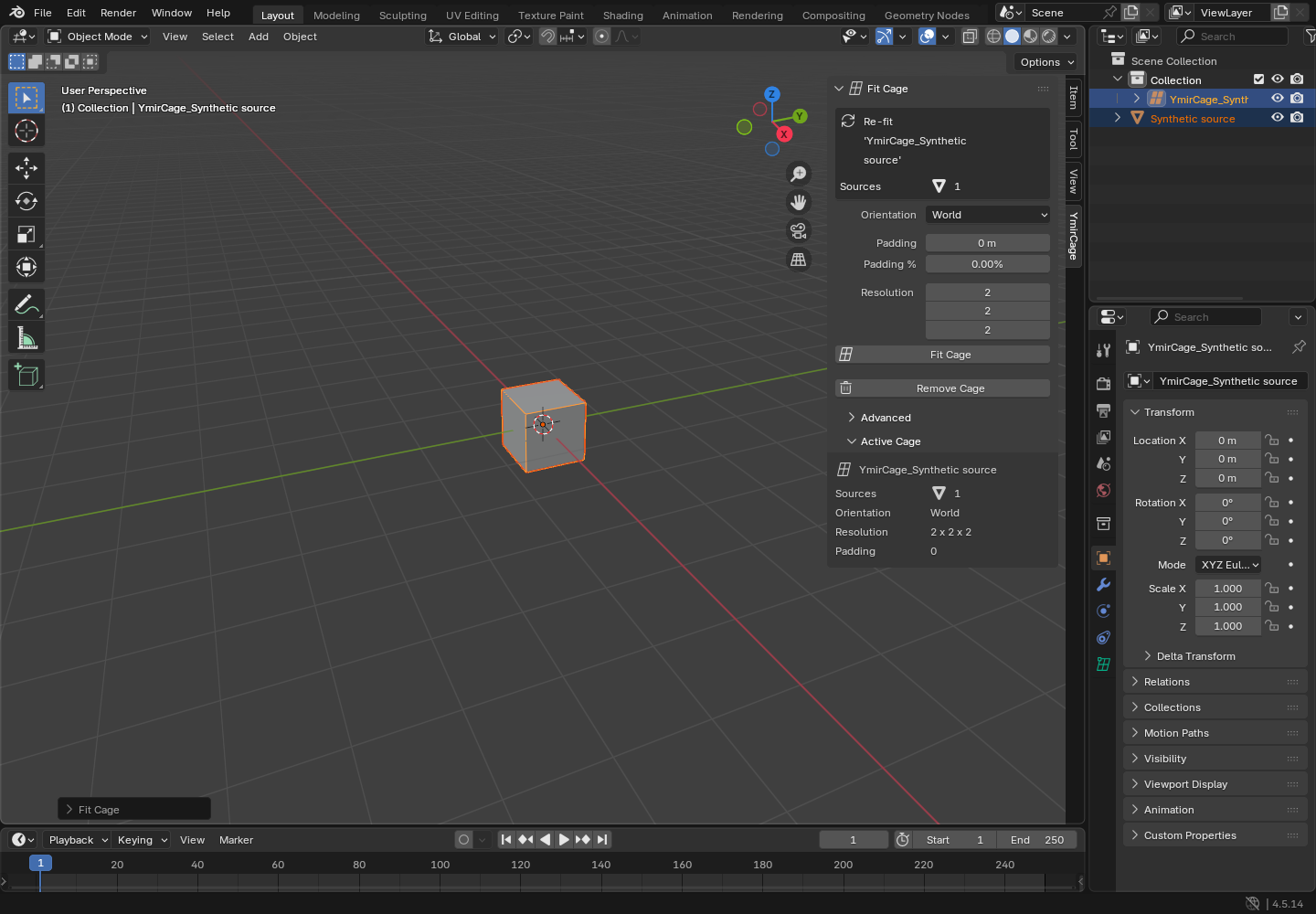
Task: Hide Synthetic source in the viewport
Action: coord(1278,118)
